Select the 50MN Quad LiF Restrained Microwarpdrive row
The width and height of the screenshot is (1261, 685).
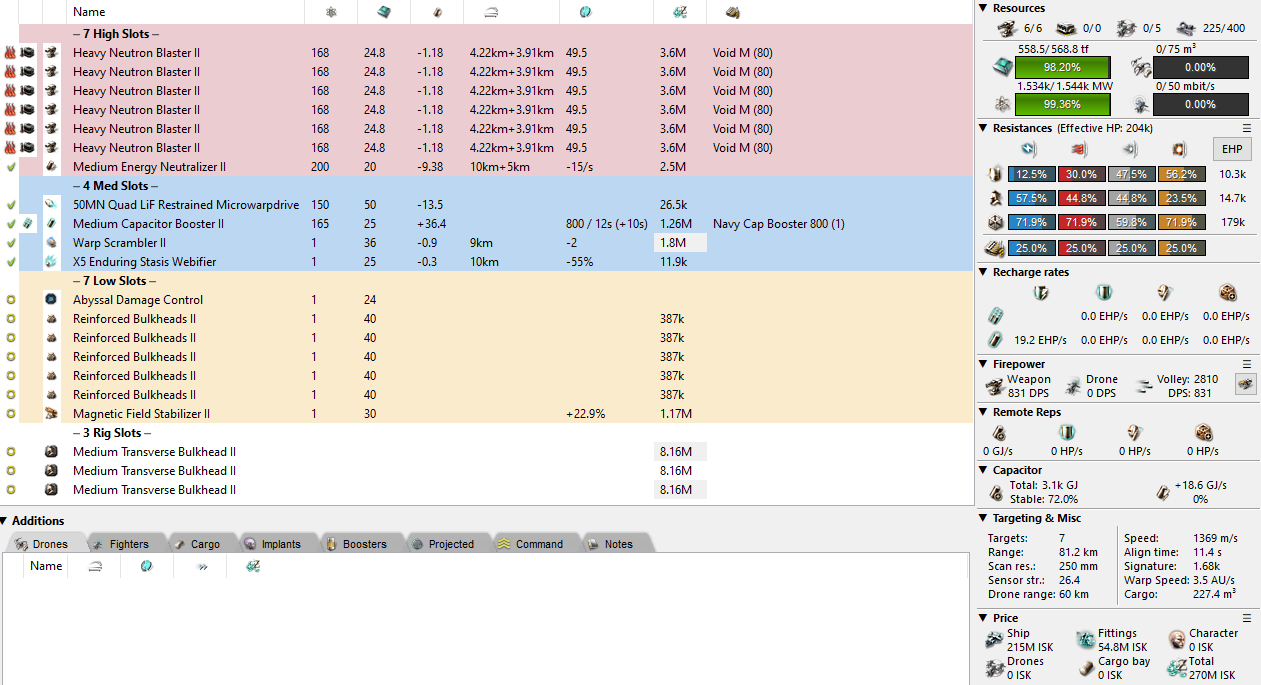[x=185, y=205]
